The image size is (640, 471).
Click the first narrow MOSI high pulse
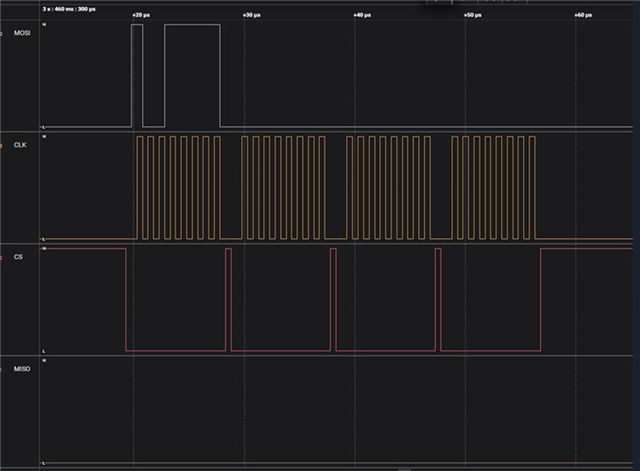(137, 75)
